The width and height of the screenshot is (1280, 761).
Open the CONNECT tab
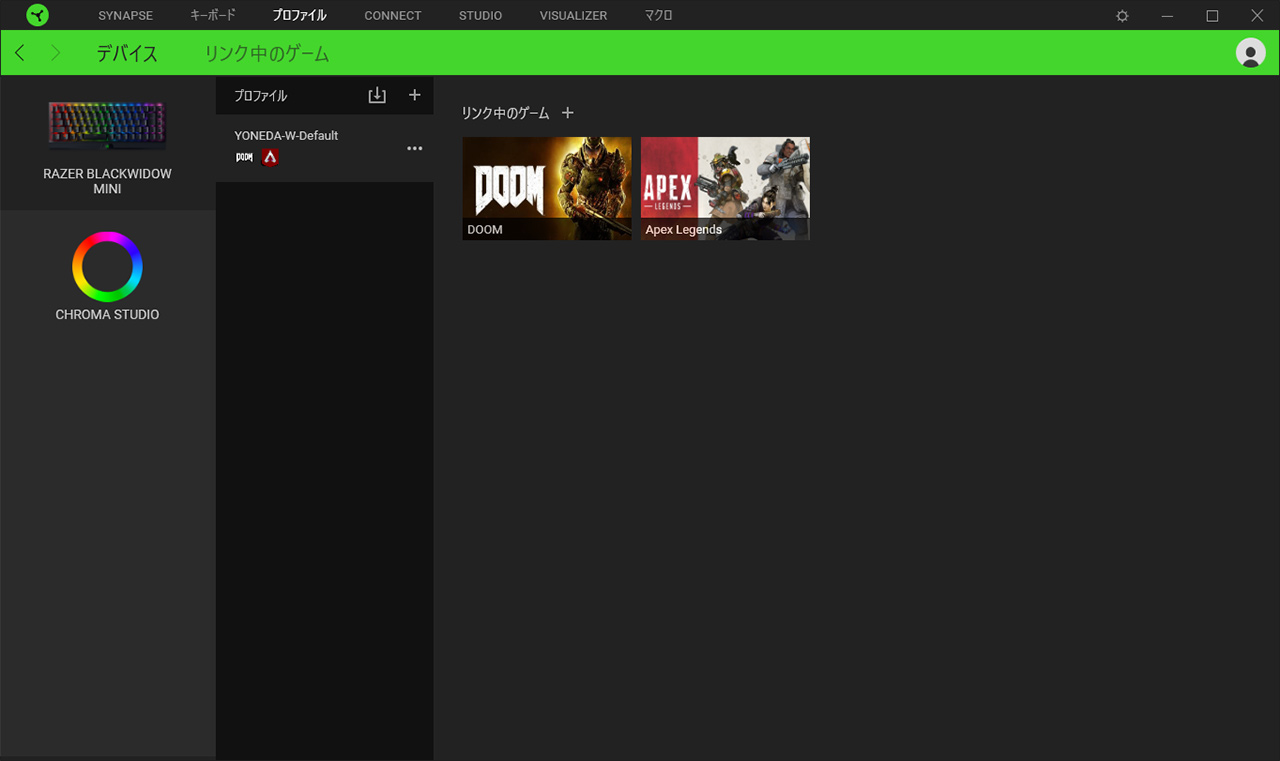pyautogui.click(x=393, y=16)
